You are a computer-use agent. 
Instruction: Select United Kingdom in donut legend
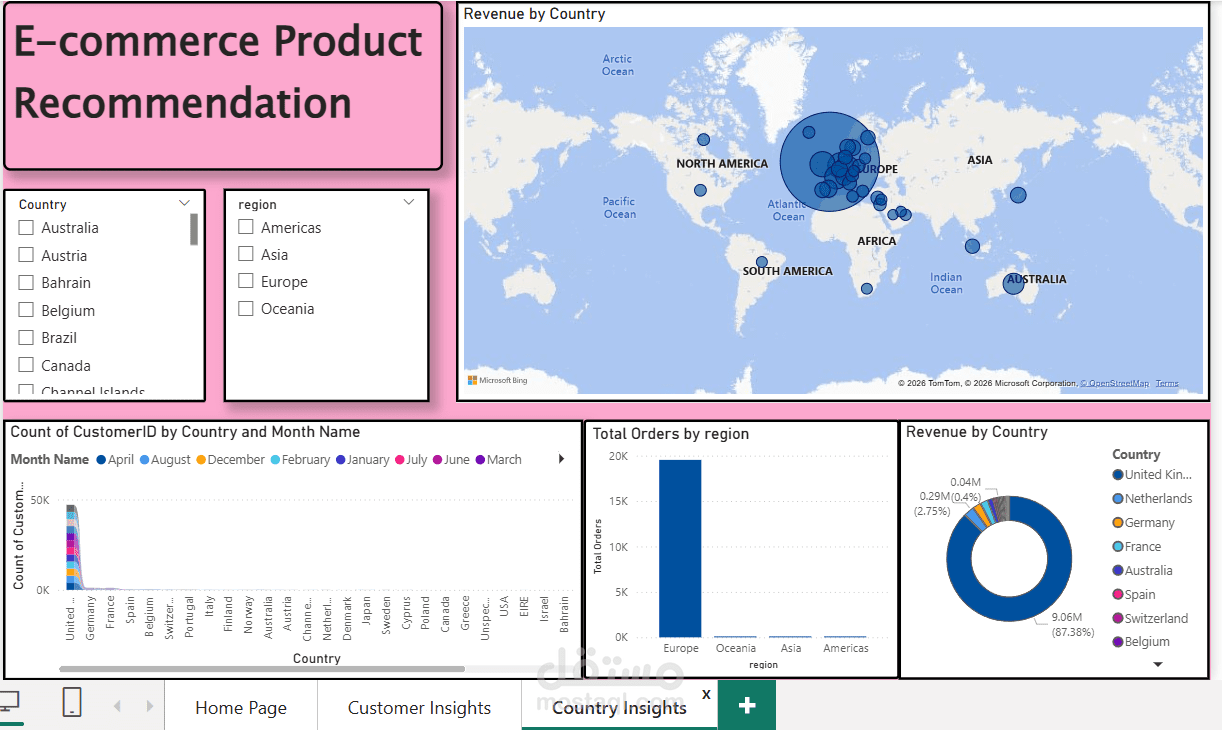(1151, 474)
